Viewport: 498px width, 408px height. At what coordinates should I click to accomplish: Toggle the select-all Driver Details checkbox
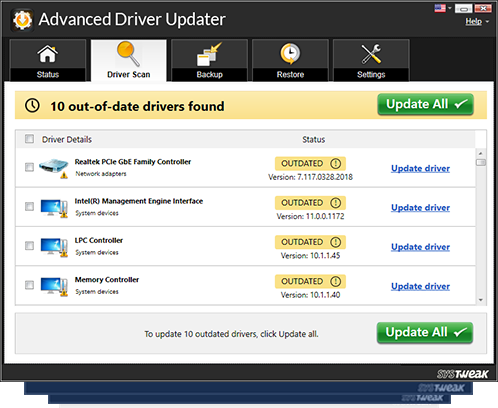(29, 139)
